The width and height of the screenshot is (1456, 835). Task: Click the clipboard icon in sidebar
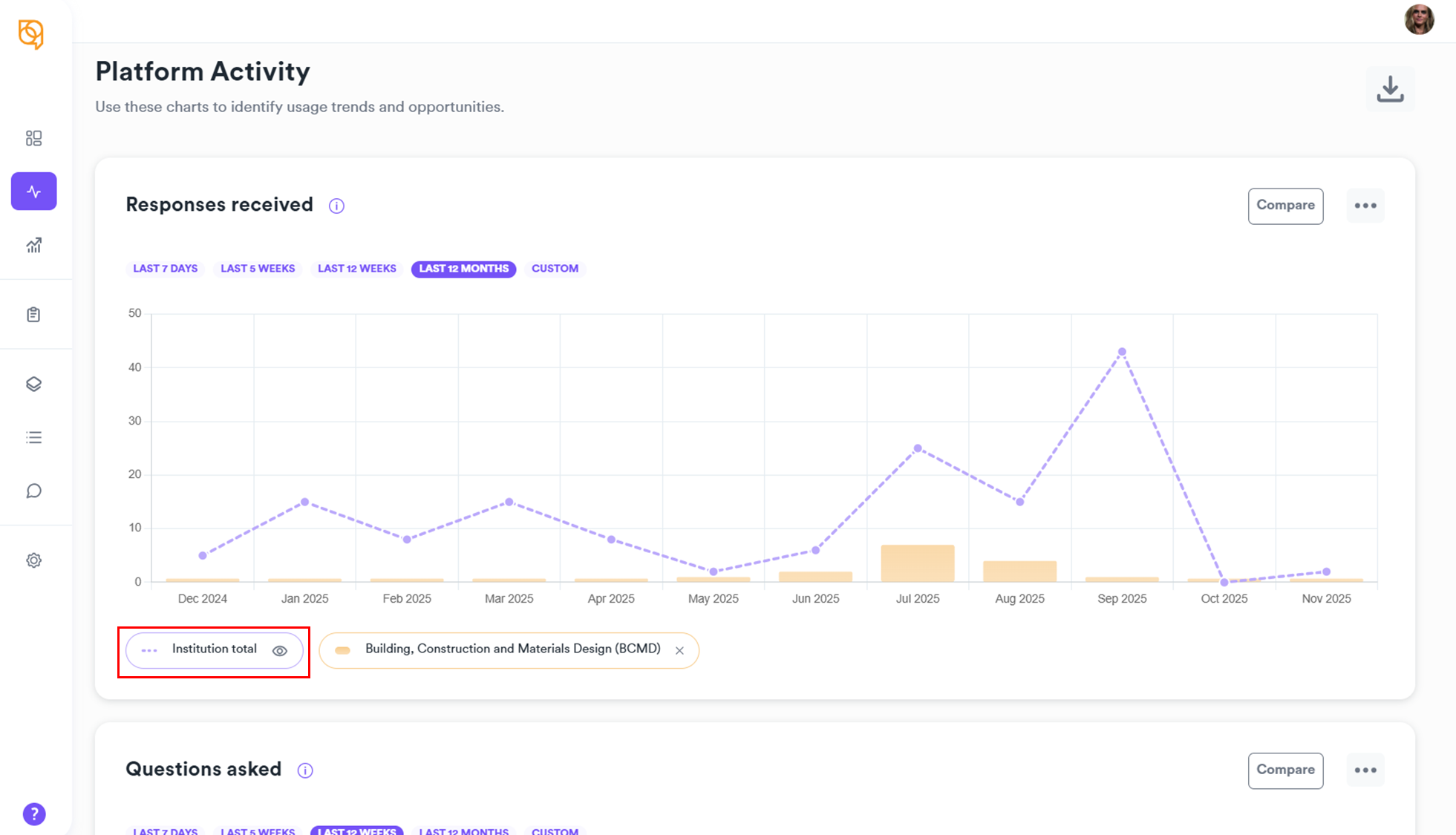(33, 315)
